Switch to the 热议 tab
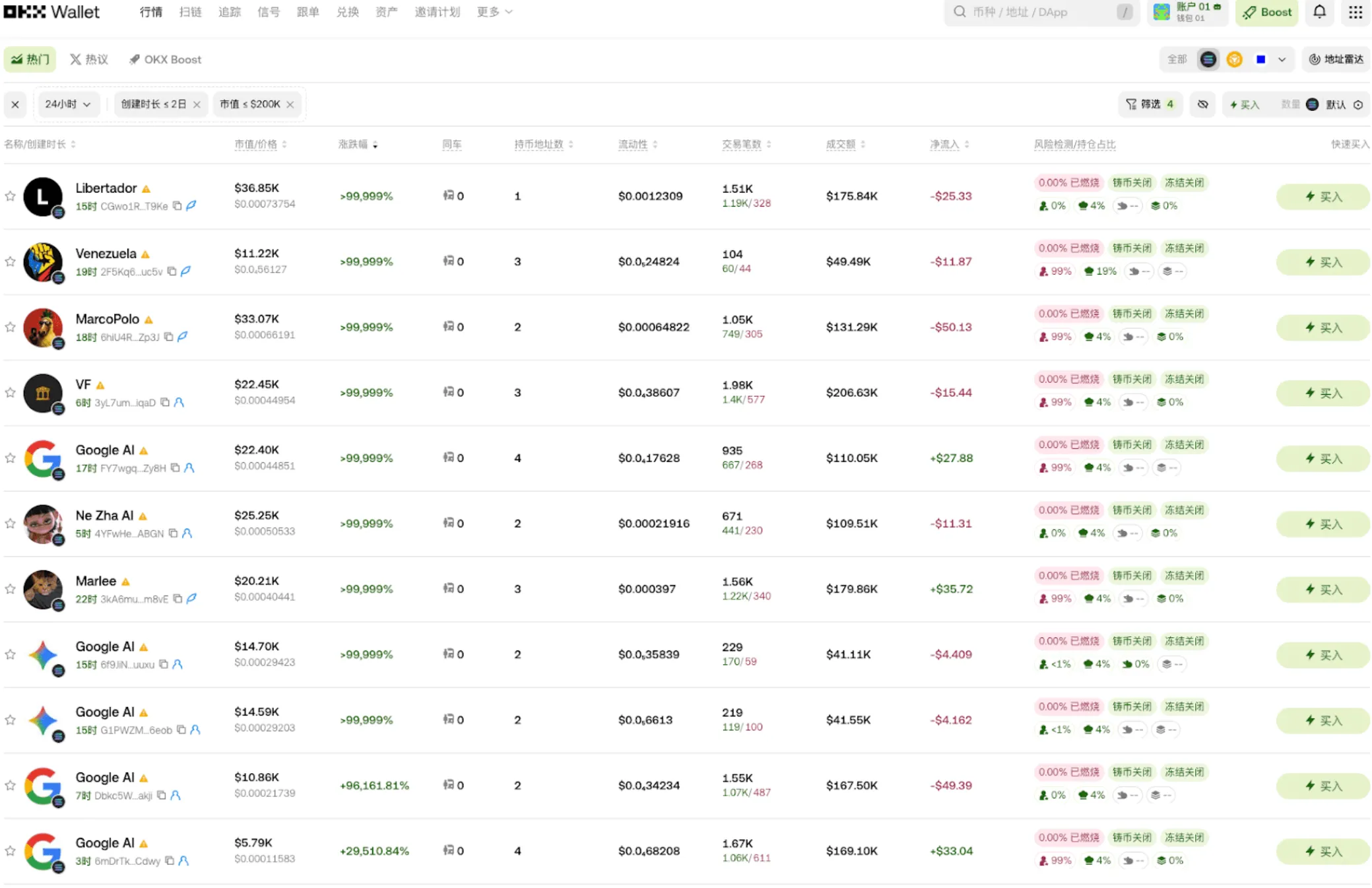1372x888 pixels. pos(89,59)
